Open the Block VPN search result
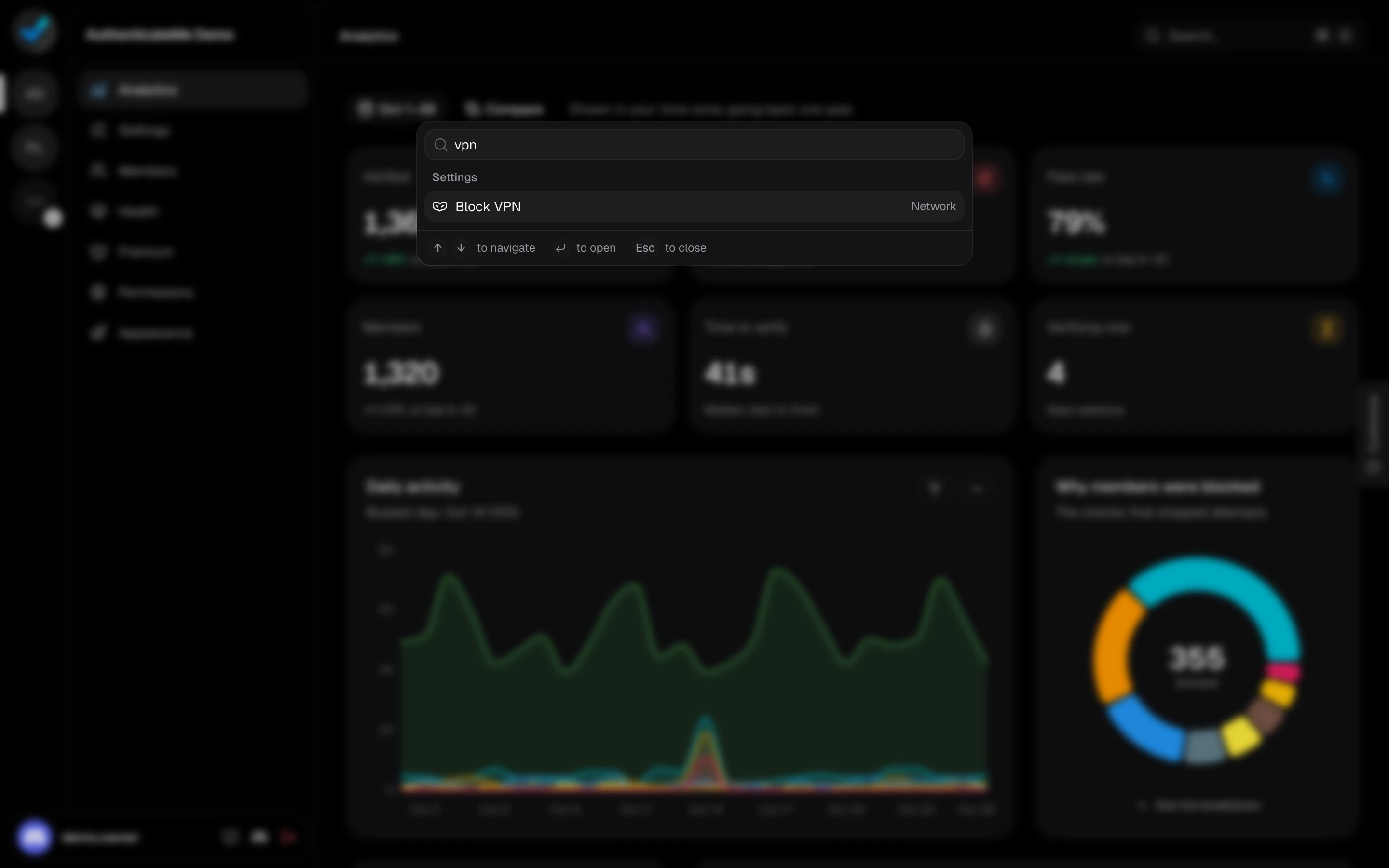This screenshot has width=1389, height=868. 694,207
